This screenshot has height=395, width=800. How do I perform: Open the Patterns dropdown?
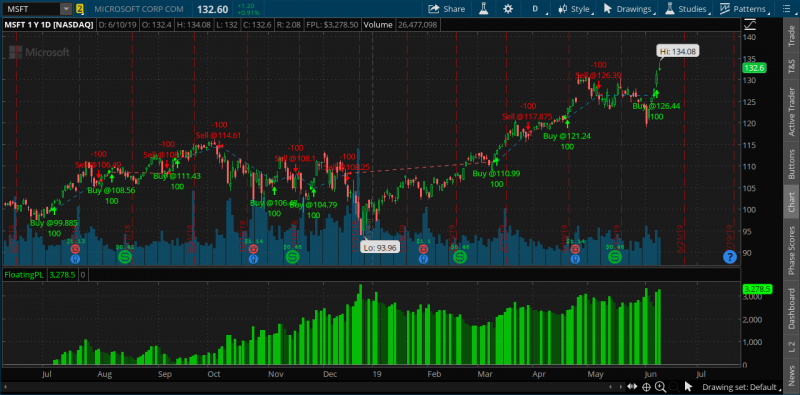click(745, 9)
